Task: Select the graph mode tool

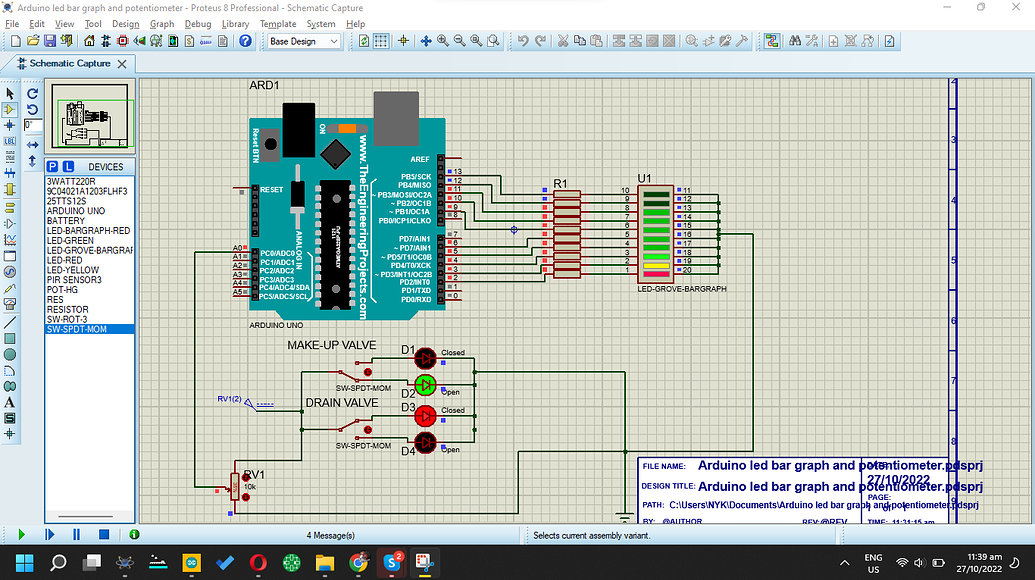Action: (x=10, y=240)
